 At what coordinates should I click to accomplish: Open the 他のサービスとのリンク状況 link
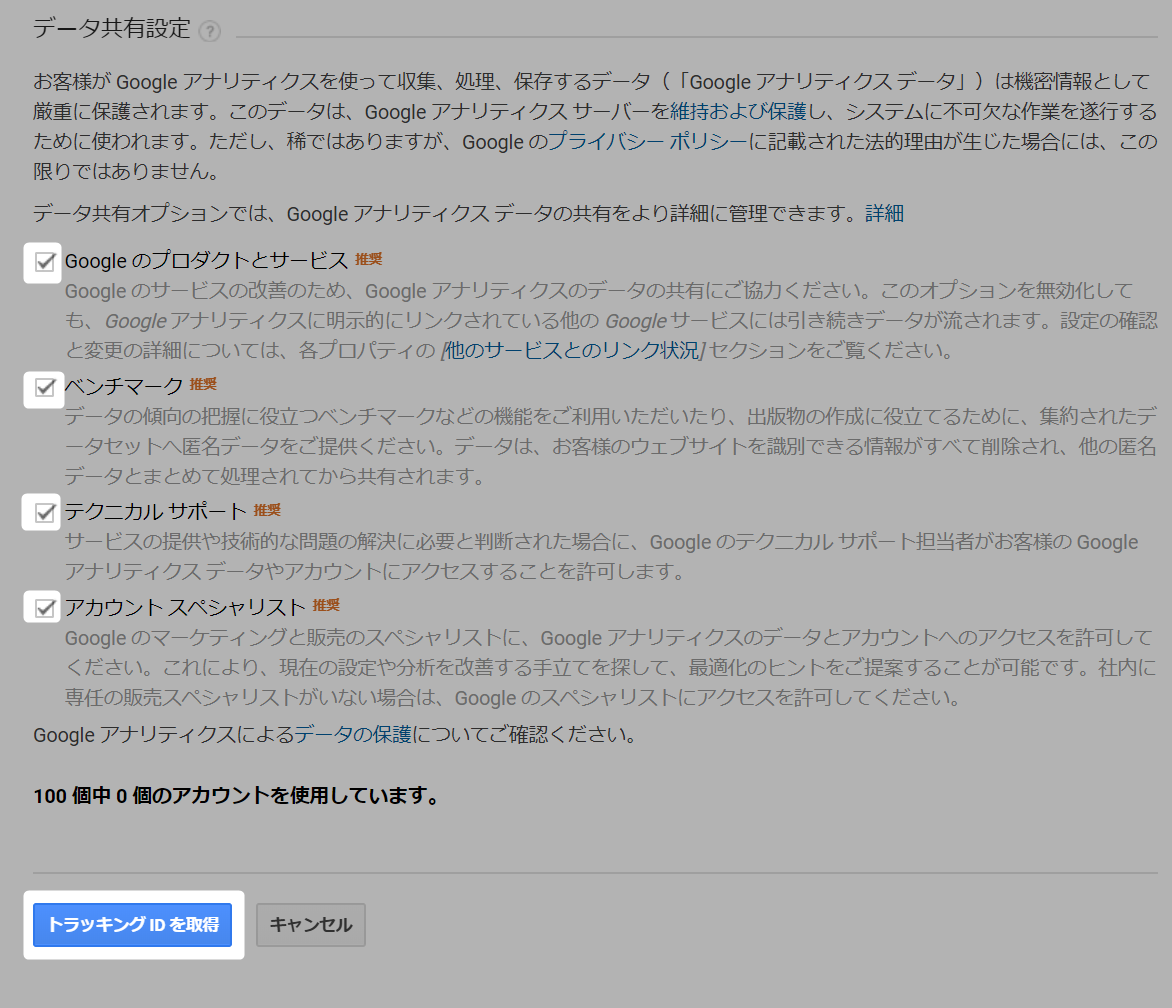point(573,350)
